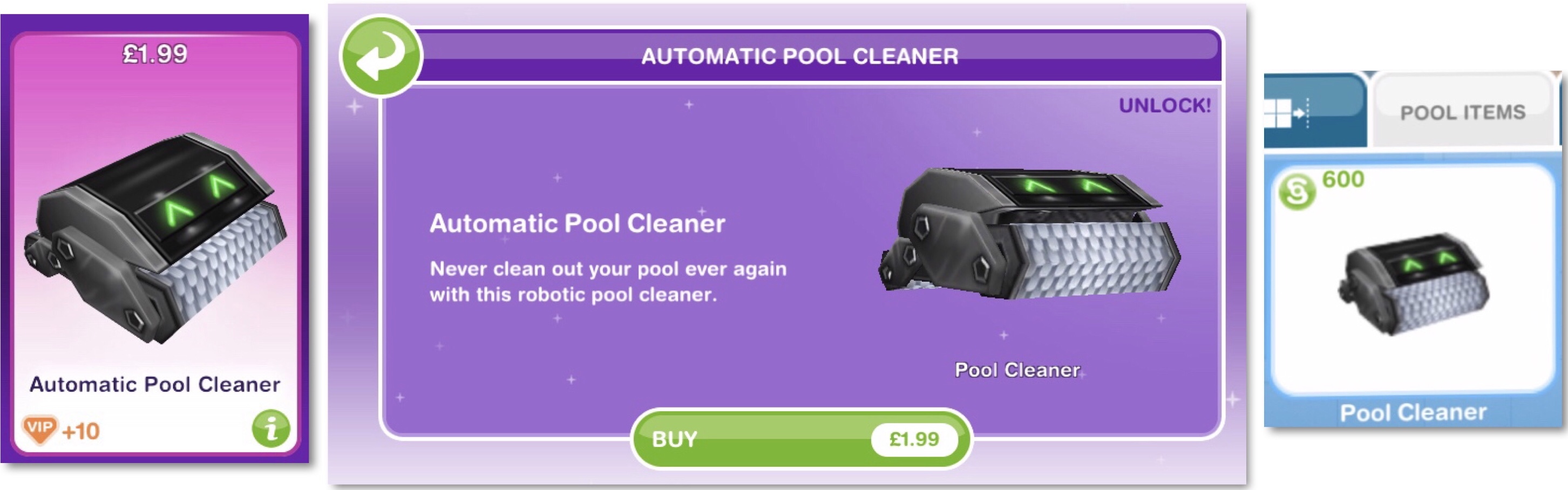Click the Automatic Pool Cleaner card name
This screenshot has height=490, width=1568.
coord(154,385)
